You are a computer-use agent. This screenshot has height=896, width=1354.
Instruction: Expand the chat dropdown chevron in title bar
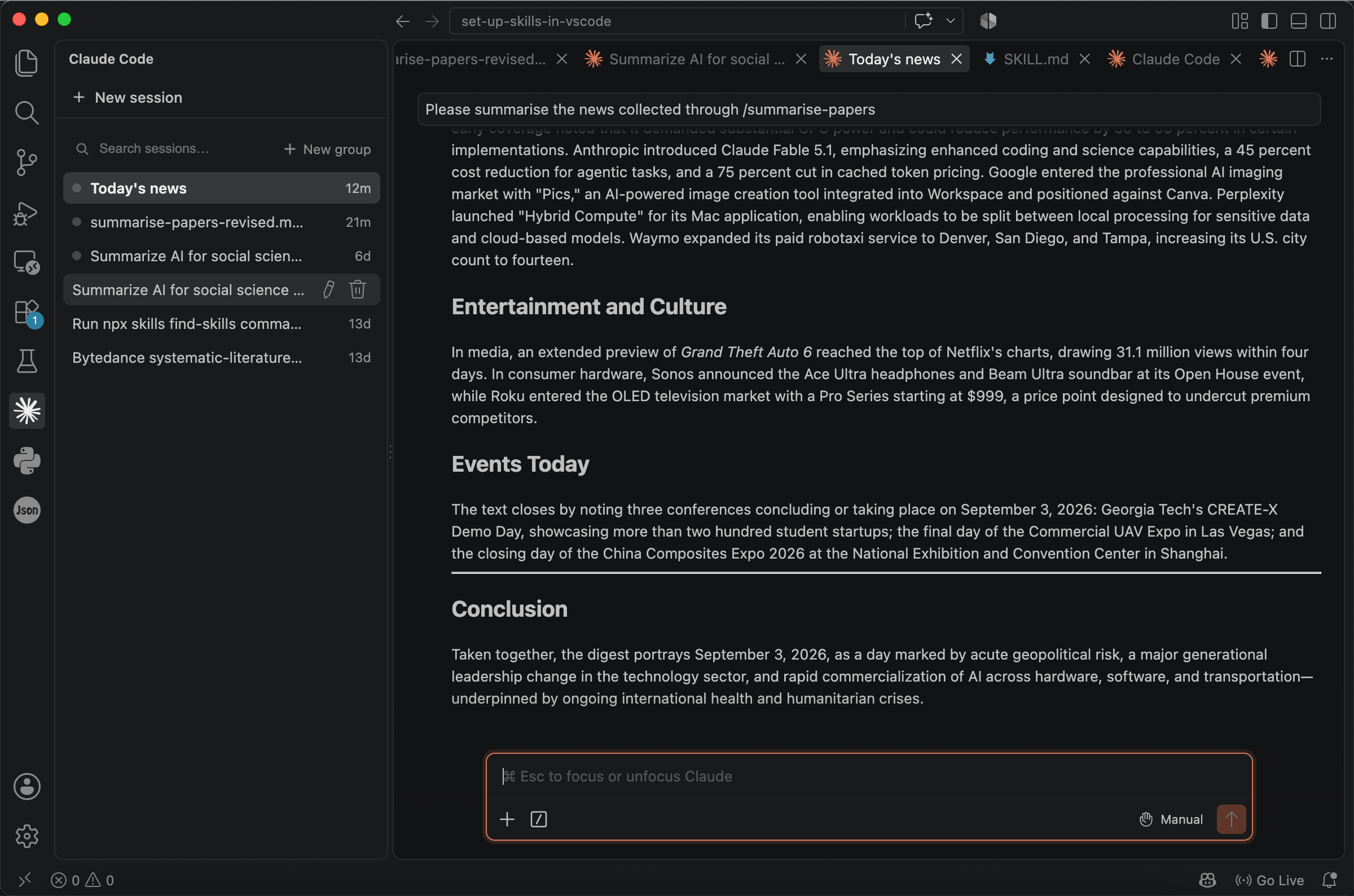951,21
